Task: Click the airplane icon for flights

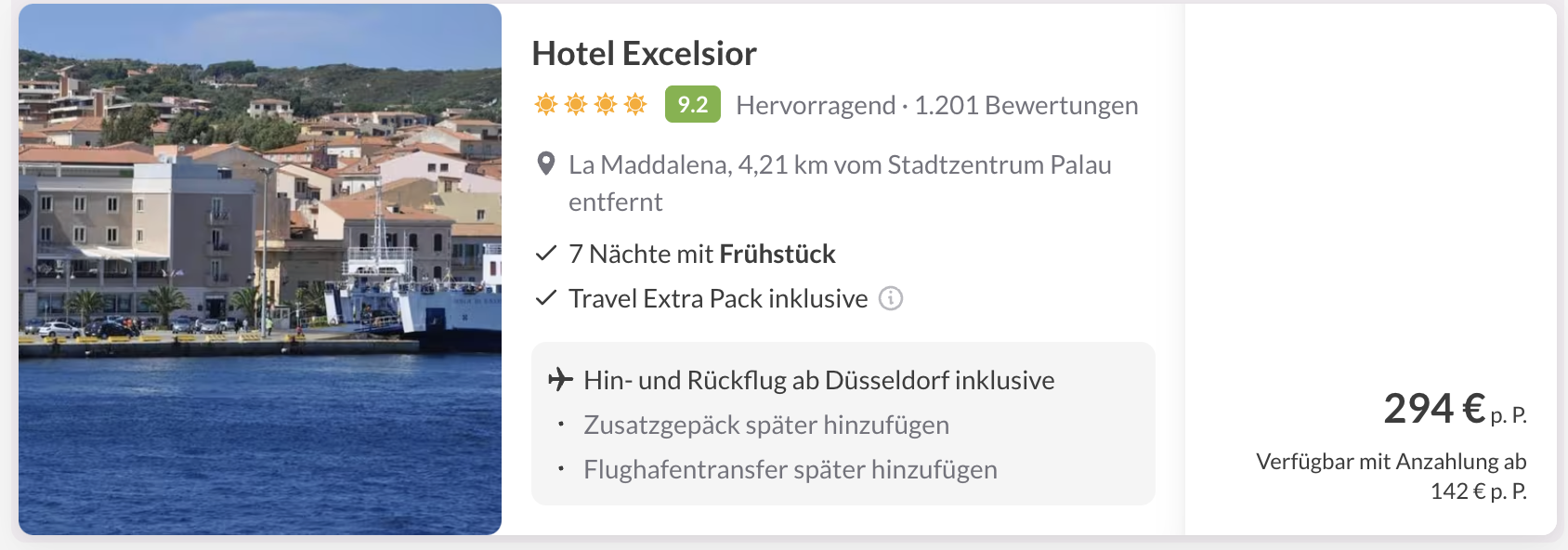Action: 560,379
